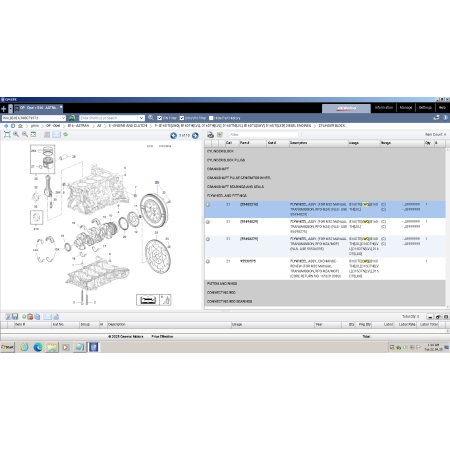Click into the parts Filter field
Screen dimensions: 450x450
click(x=263, y=135)
